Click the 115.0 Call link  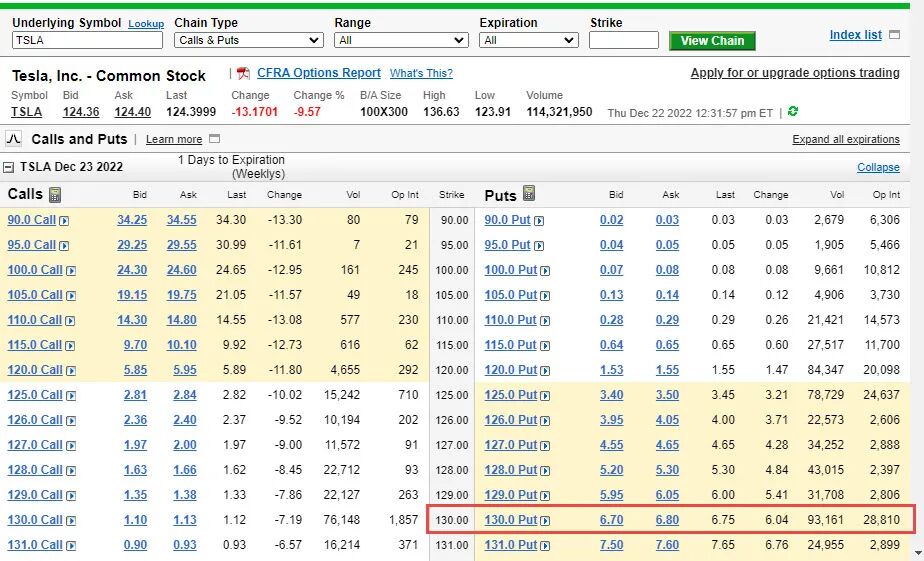pyautogui.click(x=34, y=345)
